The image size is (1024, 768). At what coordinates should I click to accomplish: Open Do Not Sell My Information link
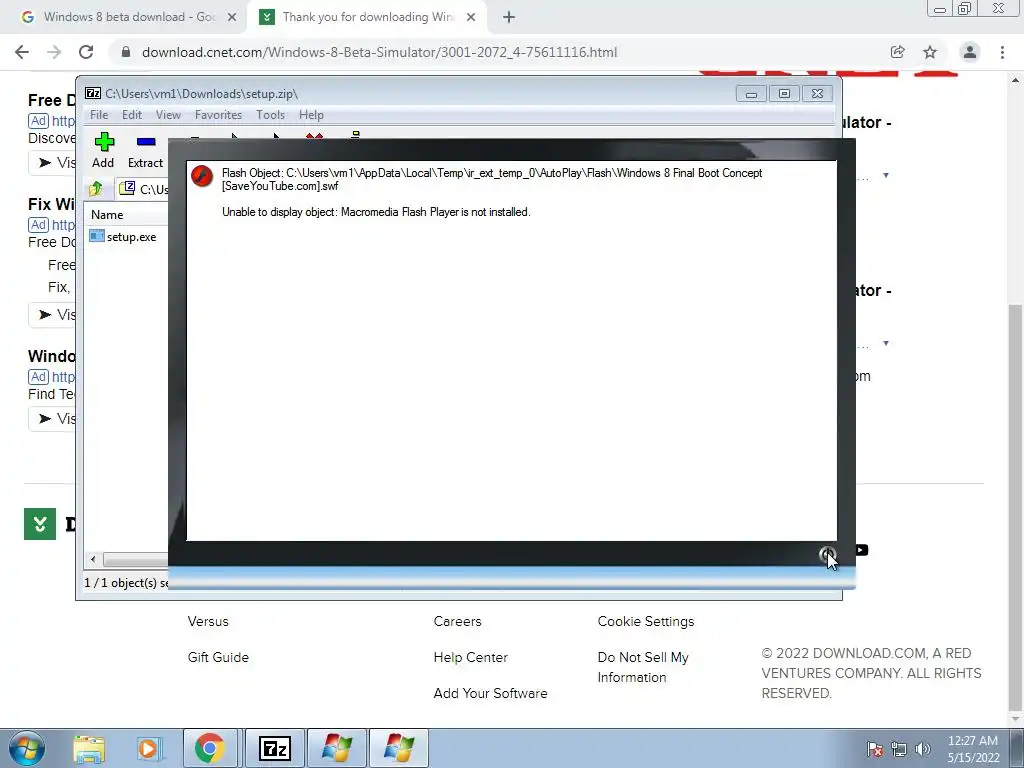(643, 667)
